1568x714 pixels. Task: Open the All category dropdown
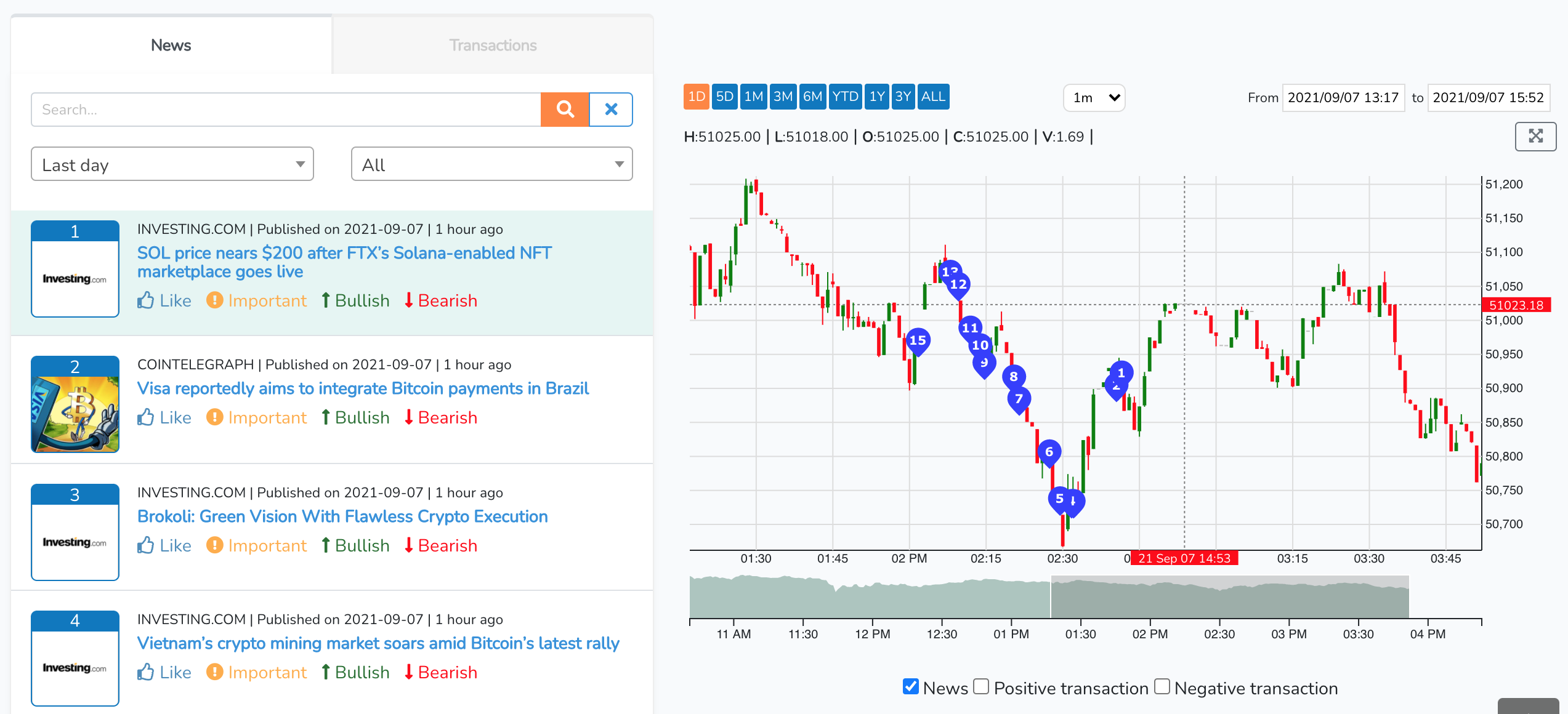click(491, 164)
